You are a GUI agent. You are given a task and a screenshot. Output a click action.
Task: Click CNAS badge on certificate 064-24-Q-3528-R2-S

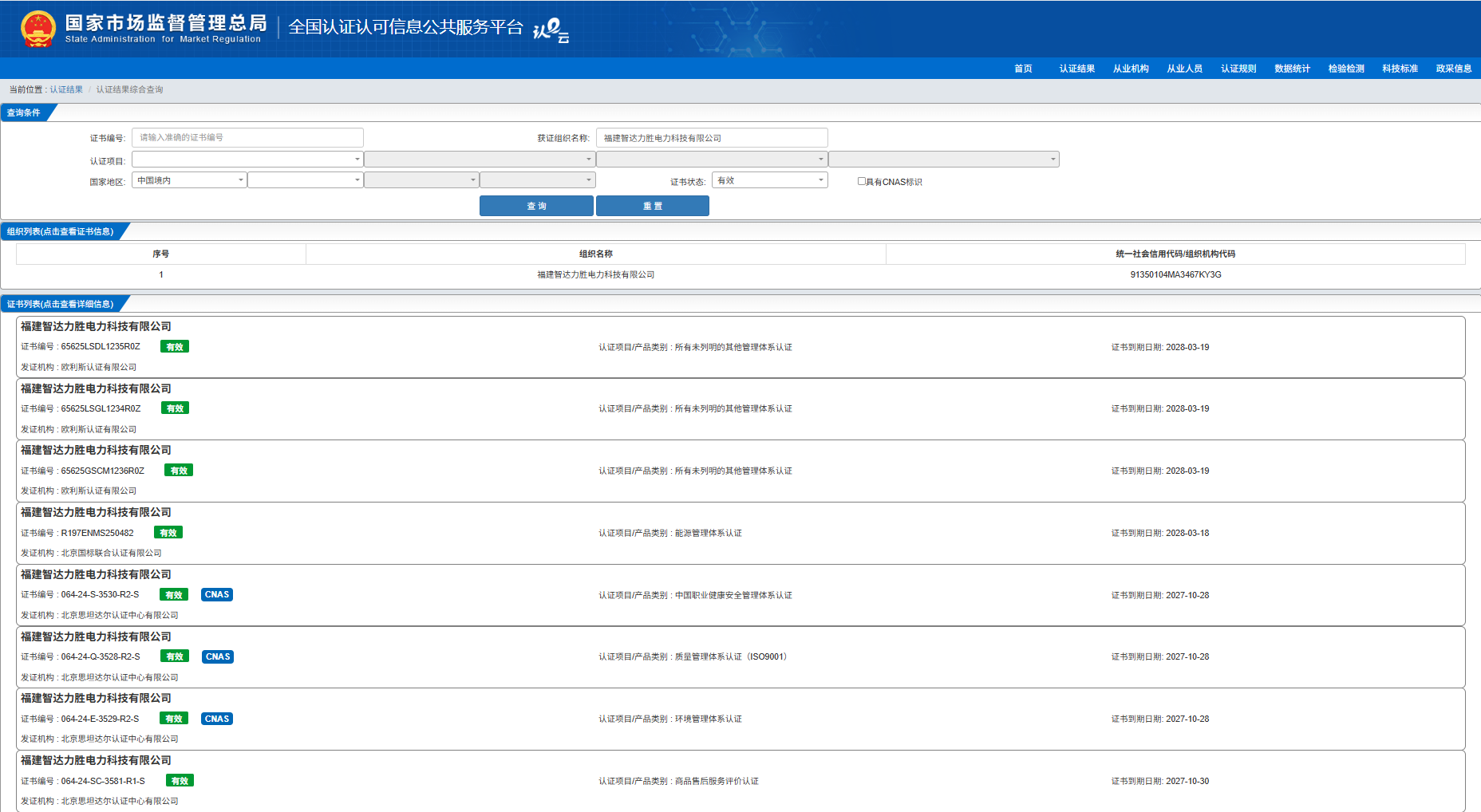217,657
